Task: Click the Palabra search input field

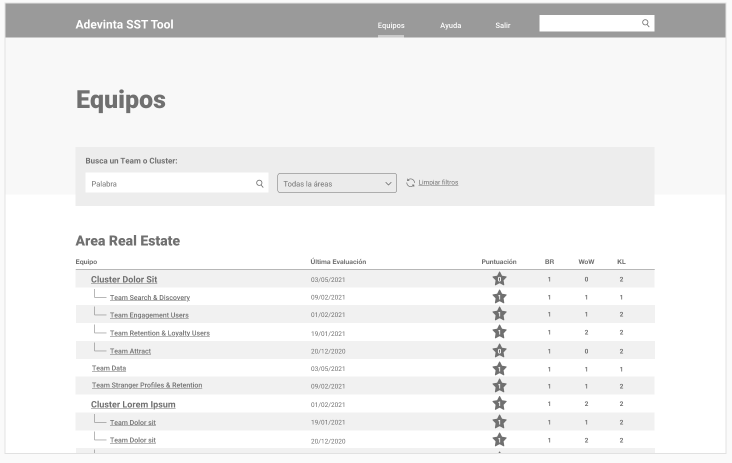Action: tap(168, 184)
